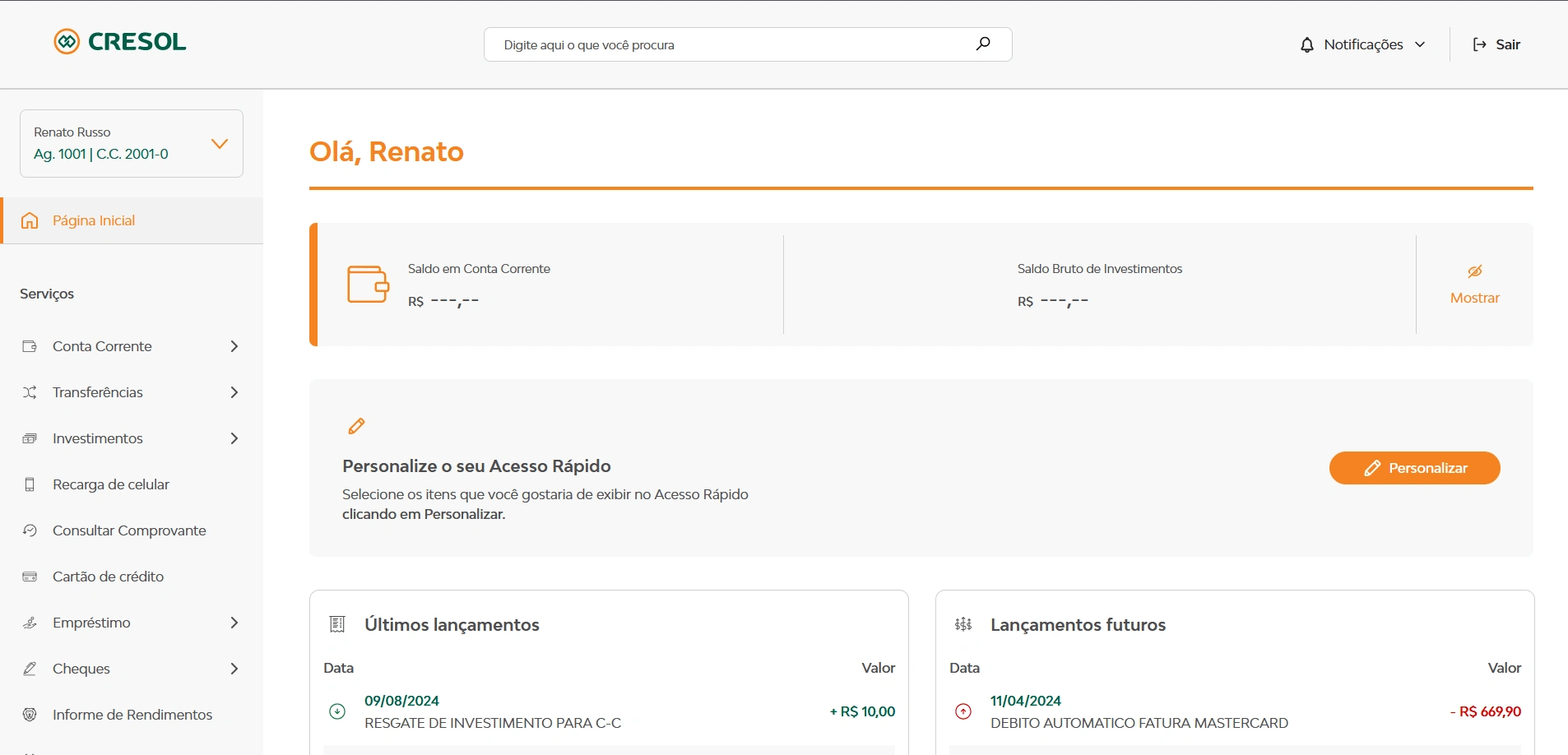Expand the Transferências submenu chevron
Image resolution: width=1568 pixels, height=755 pixels.
[234, 392]
